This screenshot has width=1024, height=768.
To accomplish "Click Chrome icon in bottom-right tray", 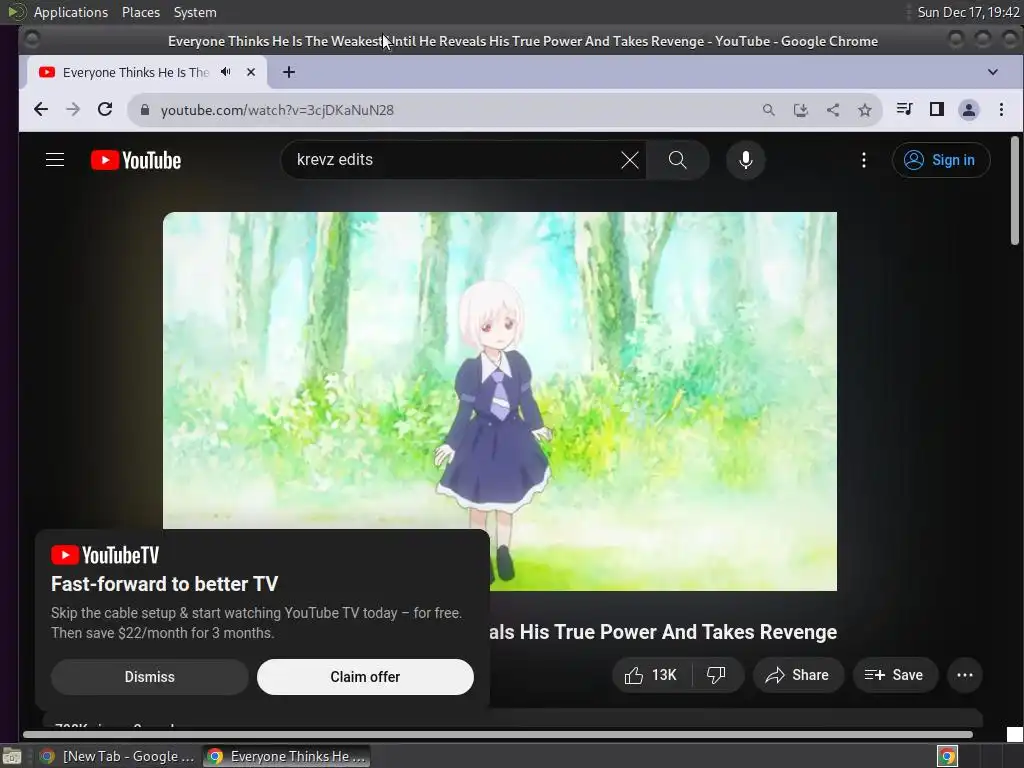I will (947, 756).
